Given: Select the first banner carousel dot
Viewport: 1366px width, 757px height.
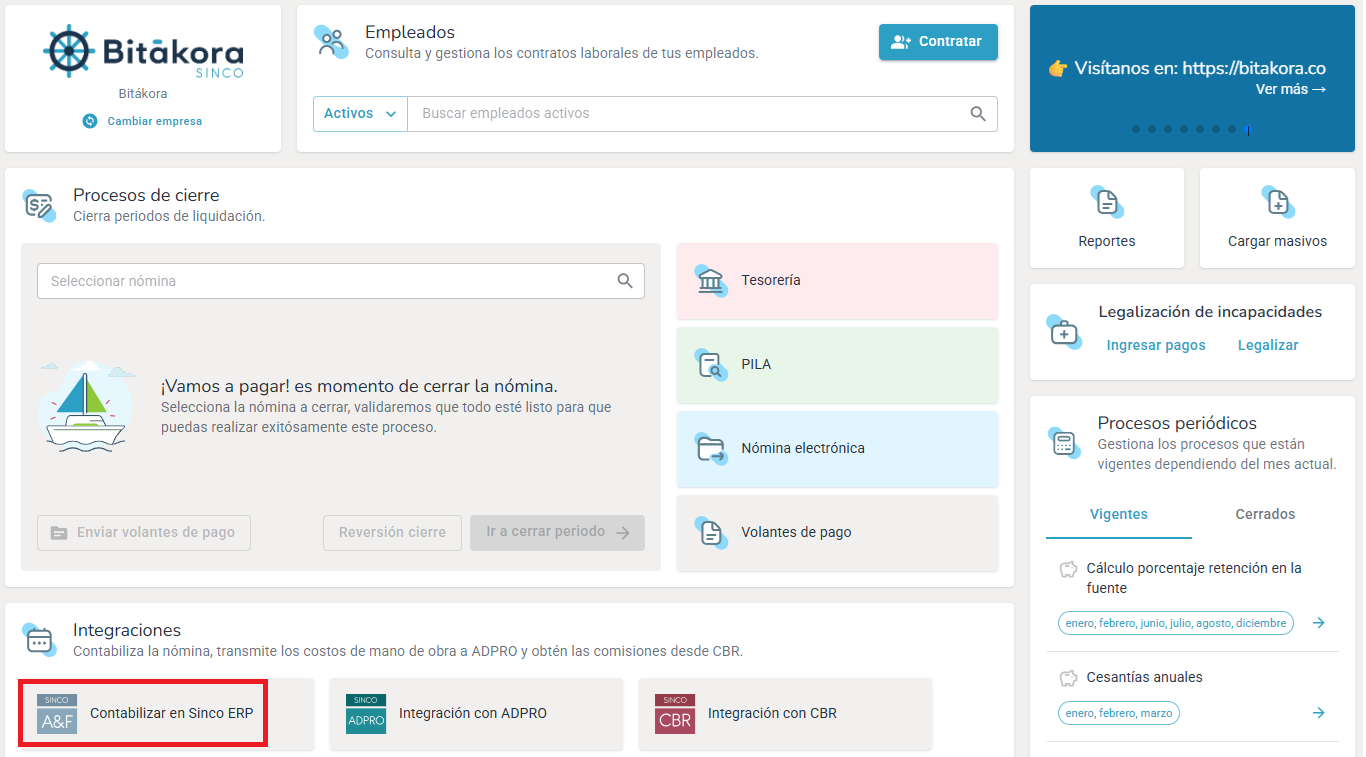Looking at the screenshot, I should point(1135,129).
